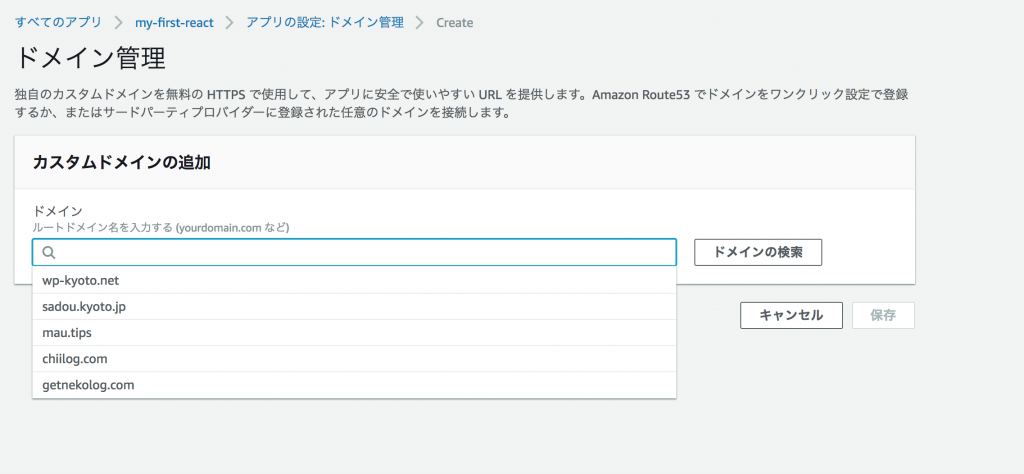Click the ドメインの検索 button
The image size is (1024, 474).
758,252
